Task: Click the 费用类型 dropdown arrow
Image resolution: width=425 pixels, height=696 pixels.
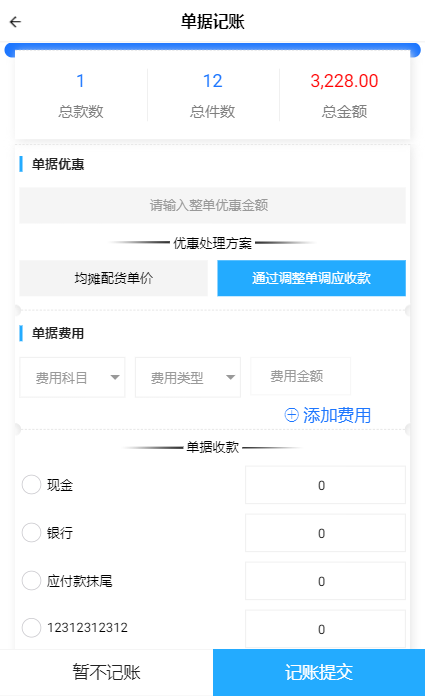Action: tap(230, 378)
